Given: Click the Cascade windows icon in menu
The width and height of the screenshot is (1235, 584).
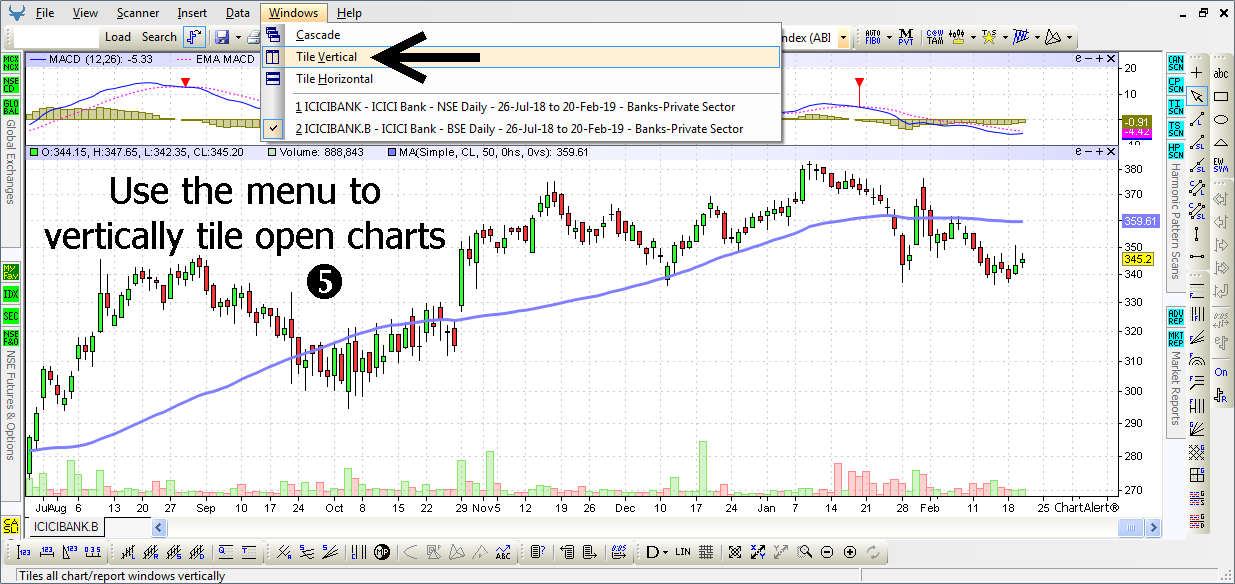Looking at the screenshot, I should coord(273,35).
